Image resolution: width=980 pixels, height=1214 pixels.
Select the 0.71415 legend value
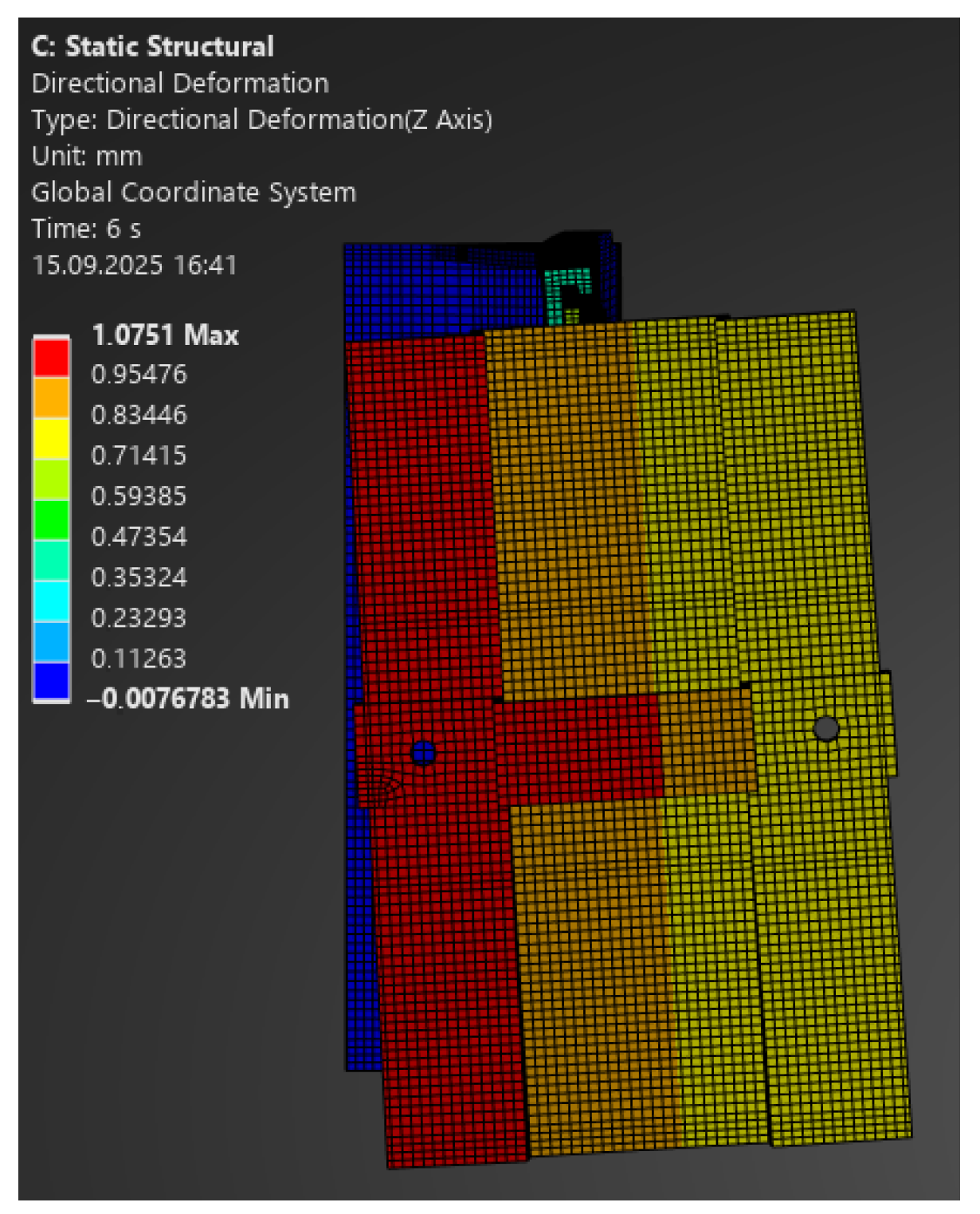pos(139,456)
